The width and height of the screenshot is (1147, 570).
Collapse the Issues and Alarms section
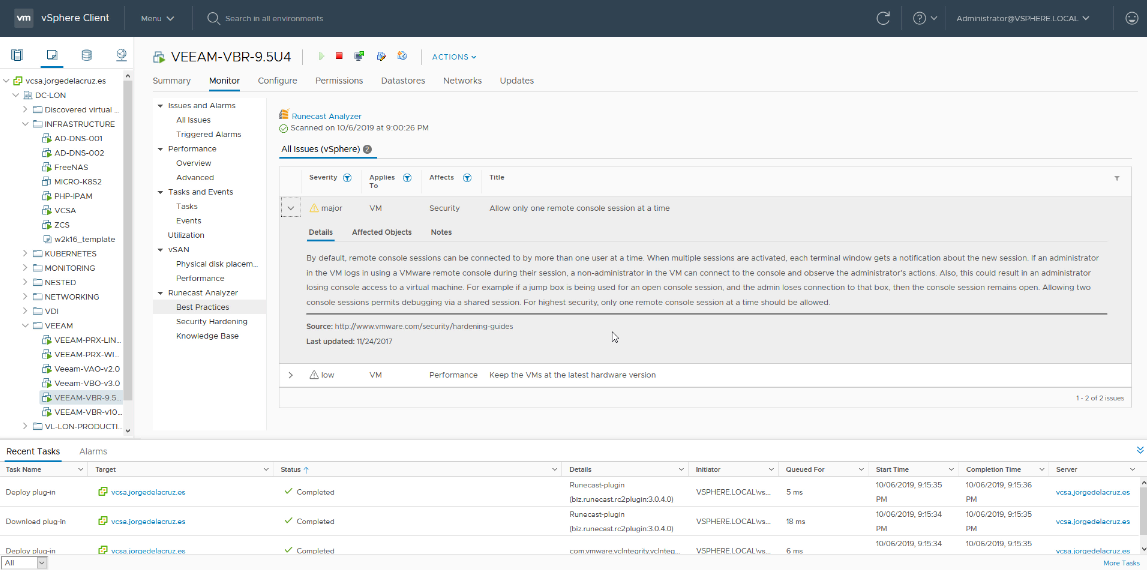(x=160, y=105)
